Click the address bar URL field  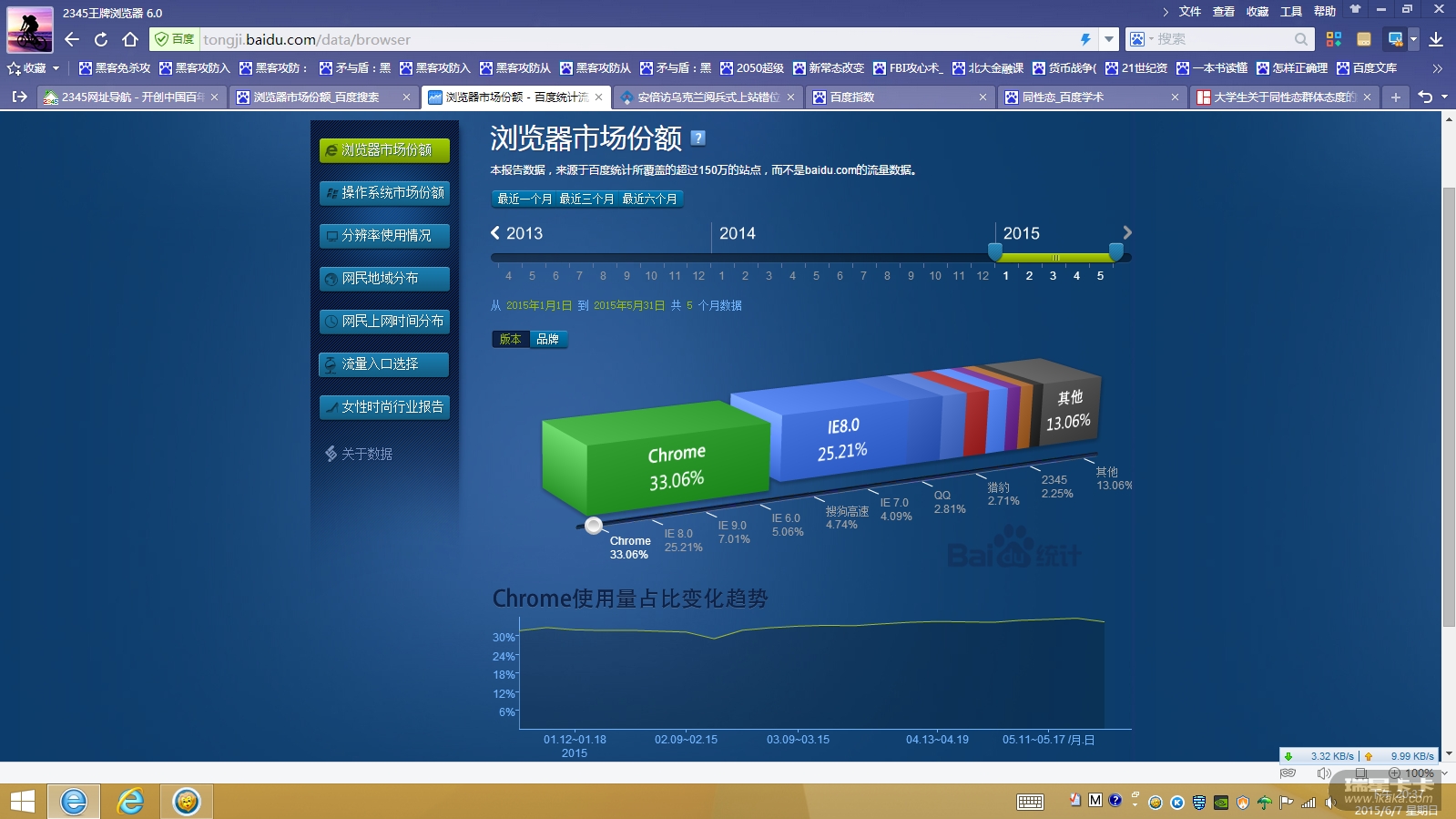tap(637, 39)
